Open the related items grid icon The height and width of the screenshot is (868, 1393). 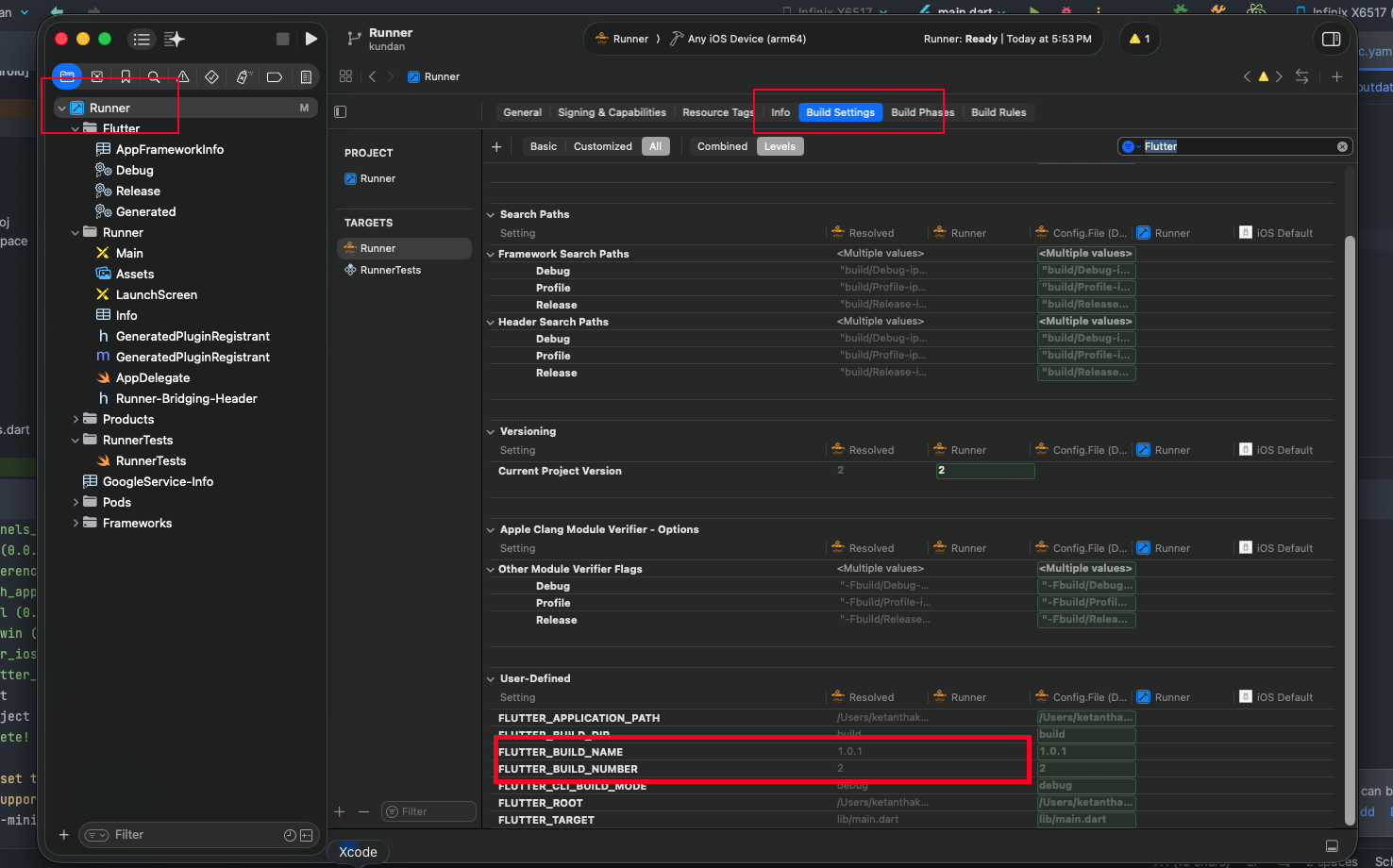point(345,76)
